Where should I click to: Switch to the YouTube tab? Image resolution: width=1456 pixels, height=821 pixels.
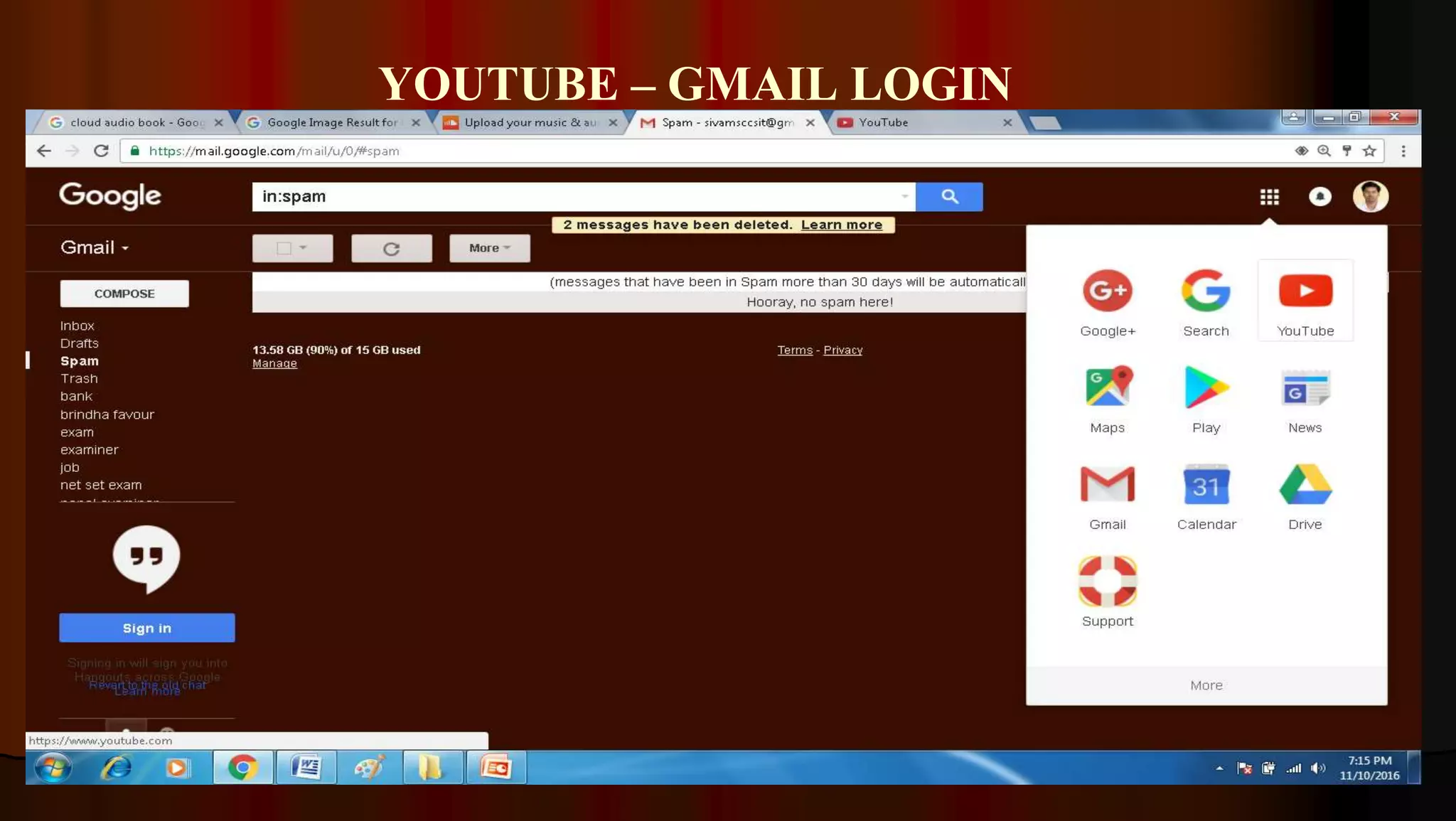(x=924, y=122)
